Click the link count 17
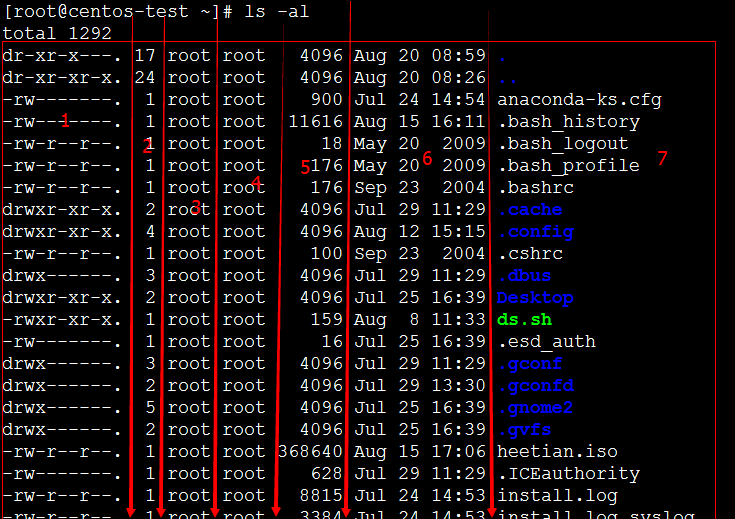The height and width of the screenshot is (519, 735). pos(145,56)
